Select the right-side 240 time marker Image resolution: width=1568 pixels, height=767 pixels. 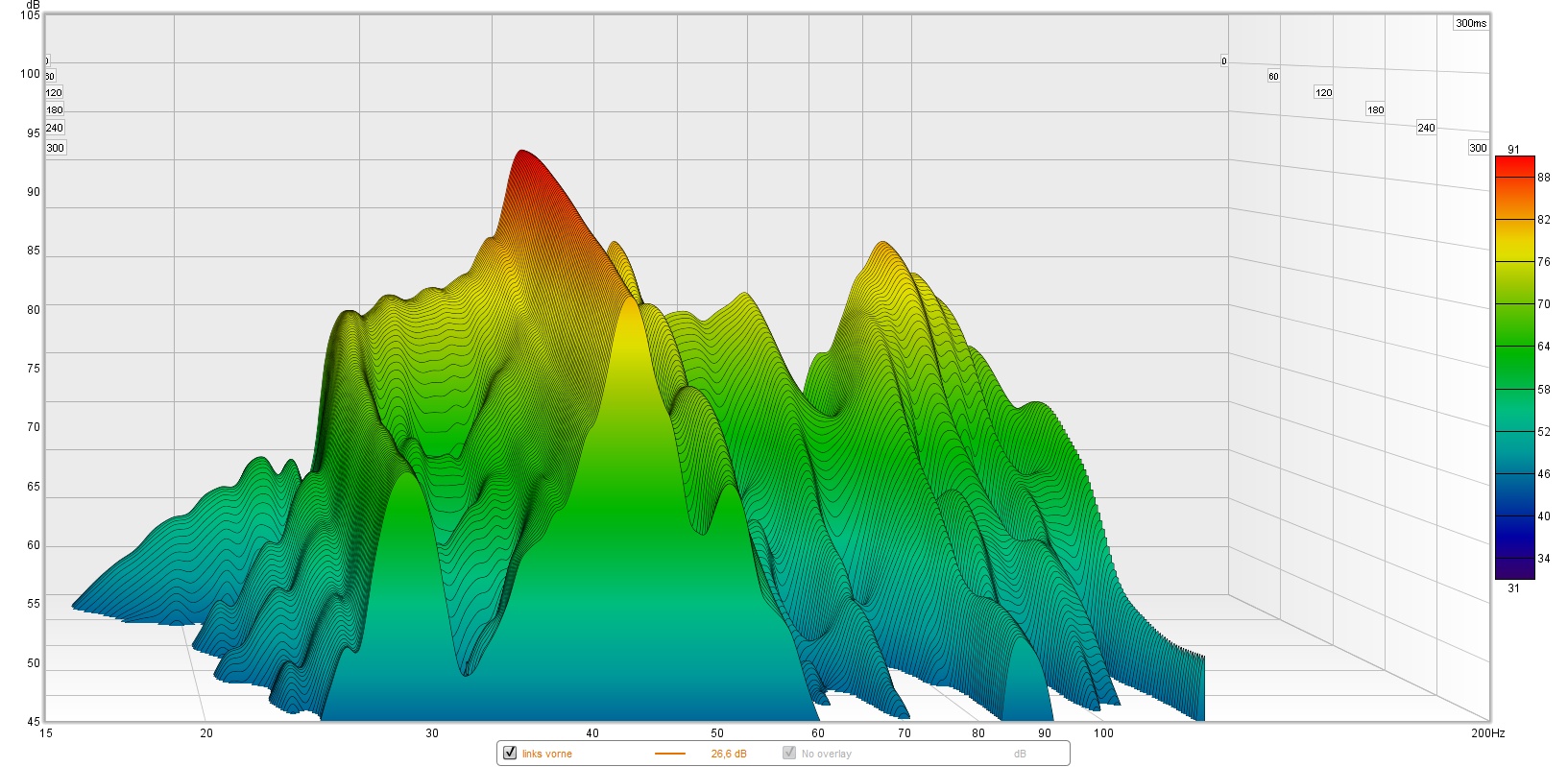point(1426,128)
